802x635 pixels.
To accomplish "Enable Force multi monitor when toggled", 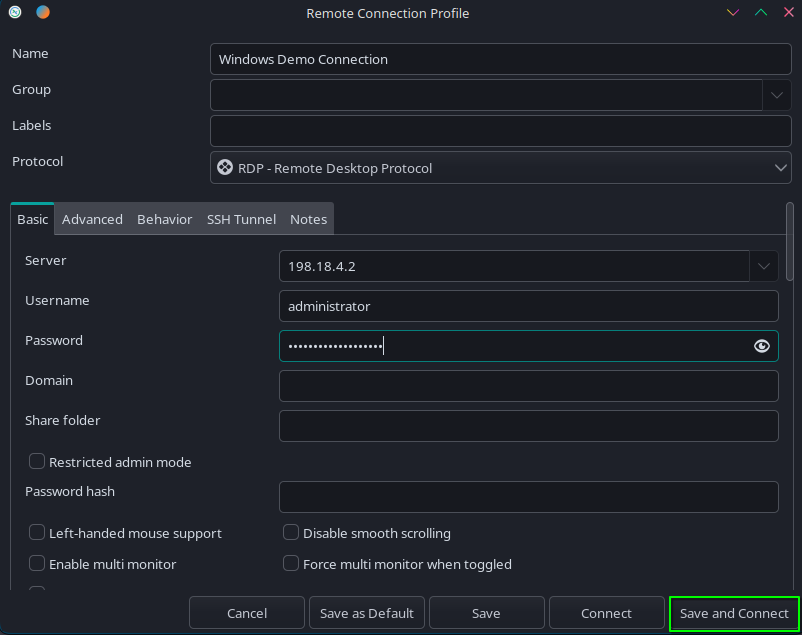I will pos(291,564).
